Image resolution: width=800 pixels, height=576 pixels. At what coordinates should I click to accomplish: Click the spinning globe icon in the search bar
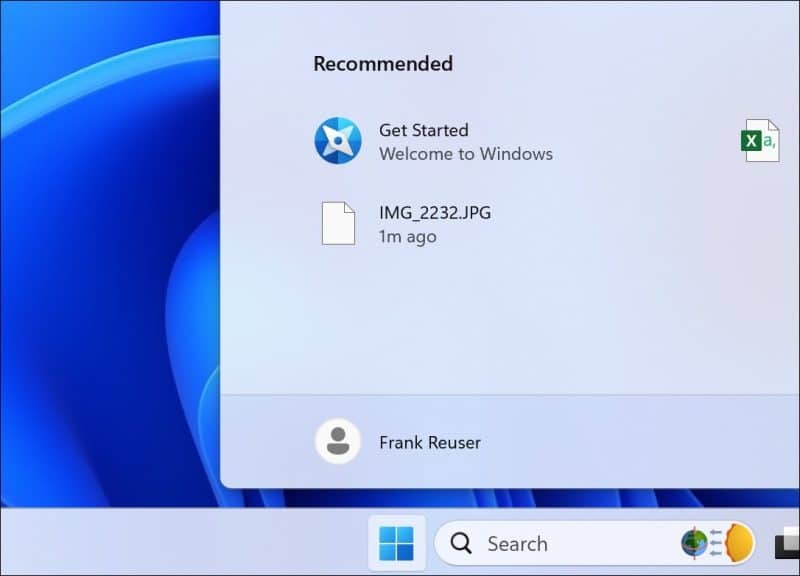694,543
